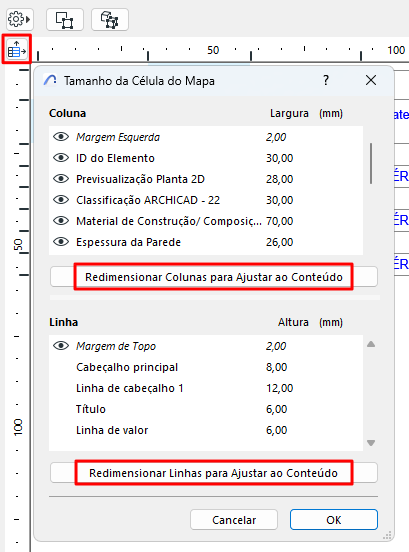This screenshot has width=409, height=552.
Task: Select the Margem de Topo row
Action: [x=206, y=346]
